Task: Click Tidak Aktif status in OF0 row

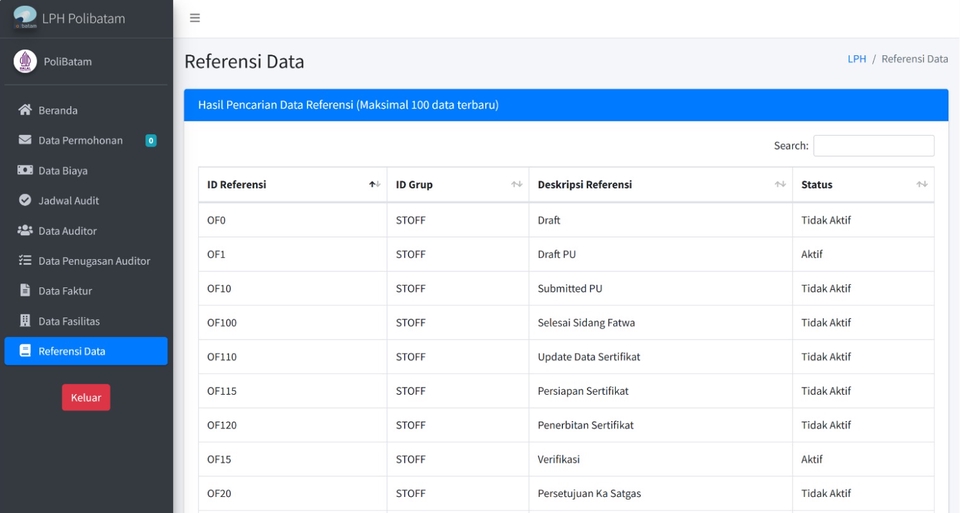Action: pyautogui.click(x=863, y=220)
